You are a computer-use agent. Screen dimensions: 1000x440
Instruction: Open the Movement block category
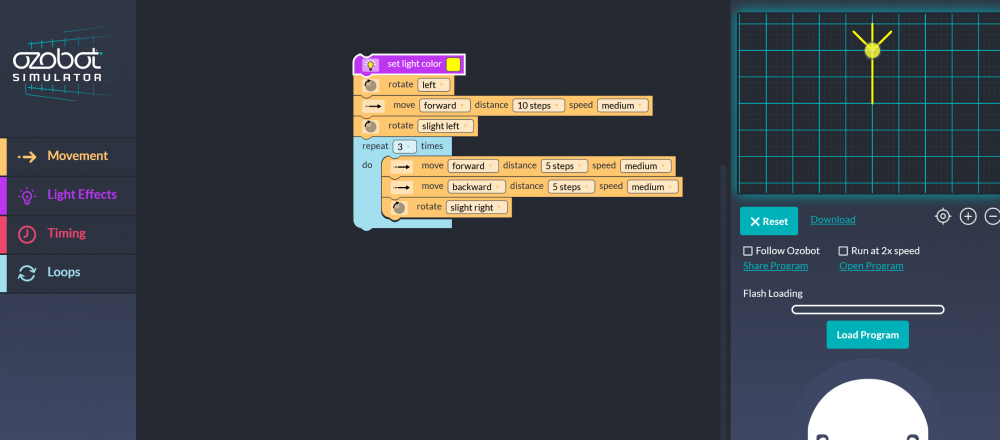point(68,156)
